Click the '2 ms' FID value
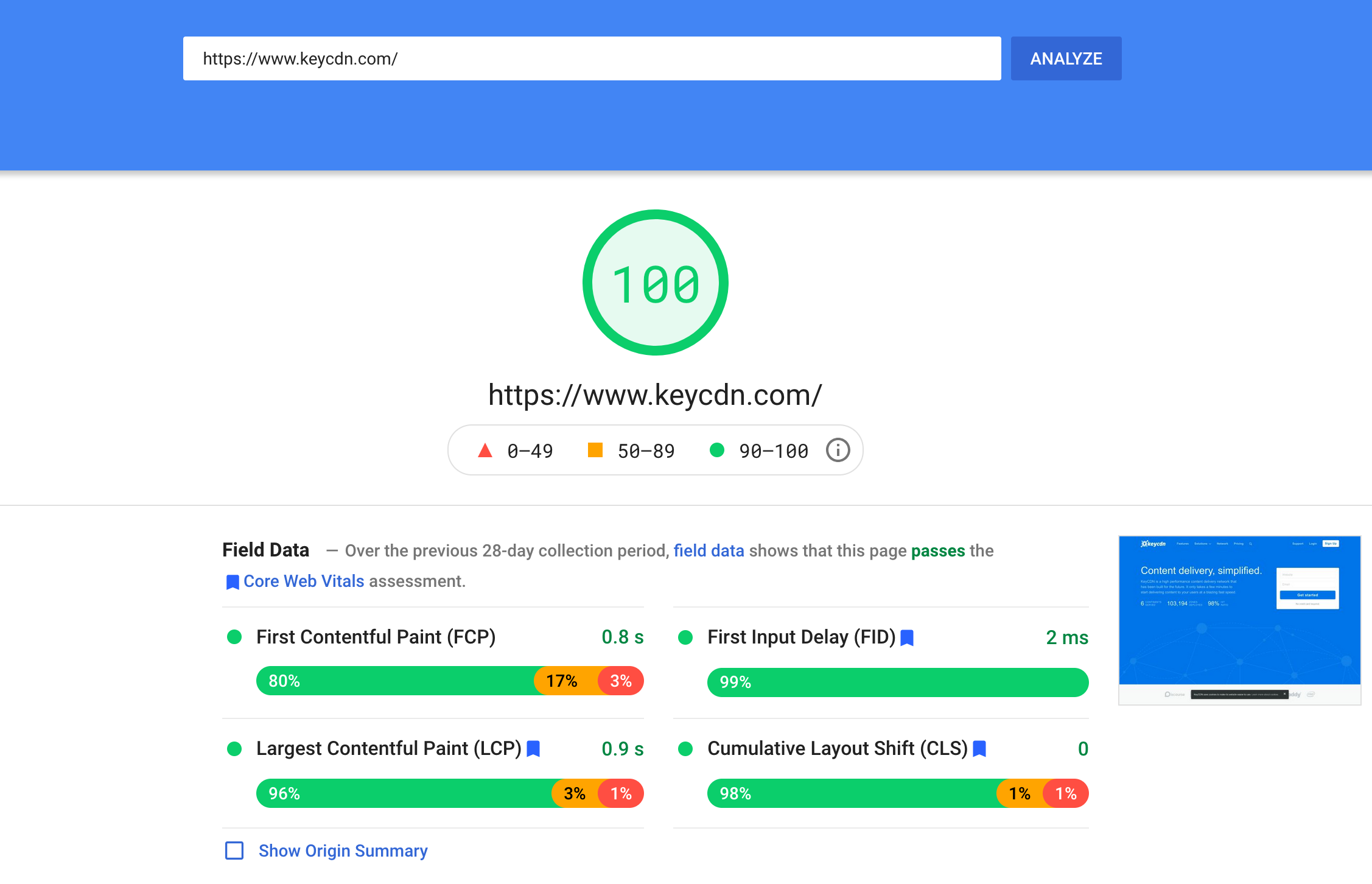 (1067, 637)
